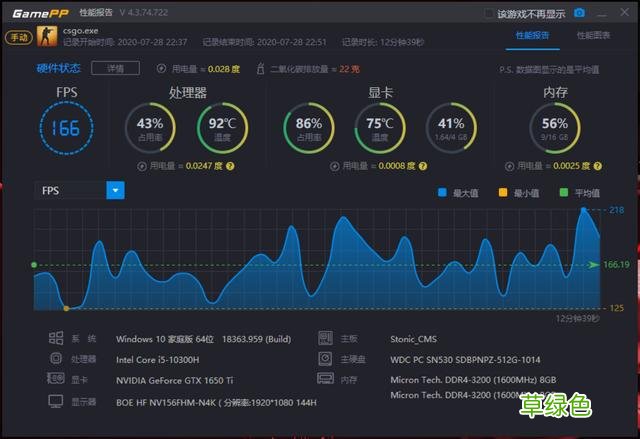Click the motherboard info icon
Image resolution: width=640 pixels, height=439 pixels.
pyautogui.click(x=325, y=338)
